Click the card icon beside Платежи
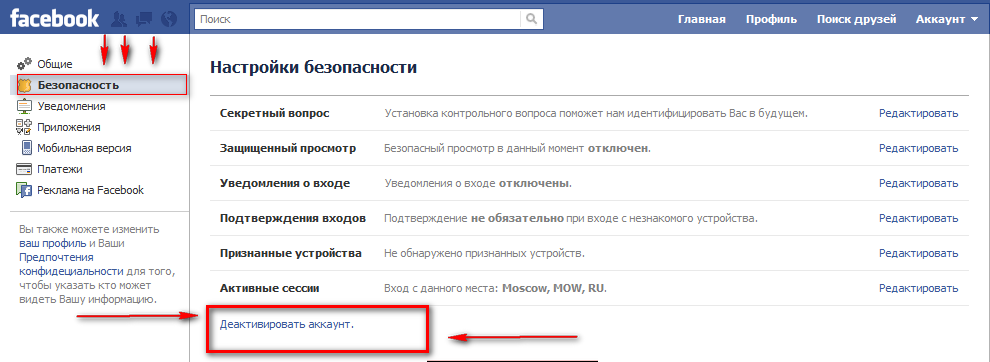Image resolution: width=990 pixels, height=362 pixels. tap(25, 169)
